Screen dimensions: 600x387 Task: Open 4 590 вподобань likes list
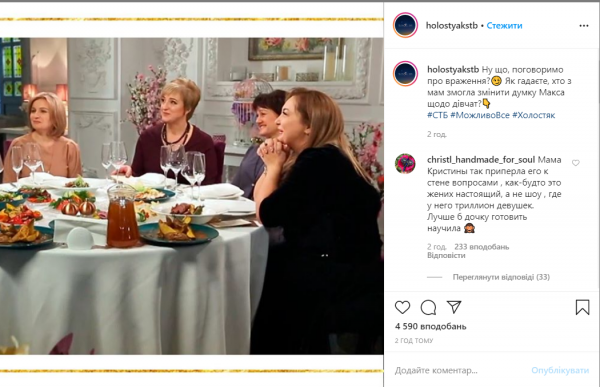(x=430, y=327)
